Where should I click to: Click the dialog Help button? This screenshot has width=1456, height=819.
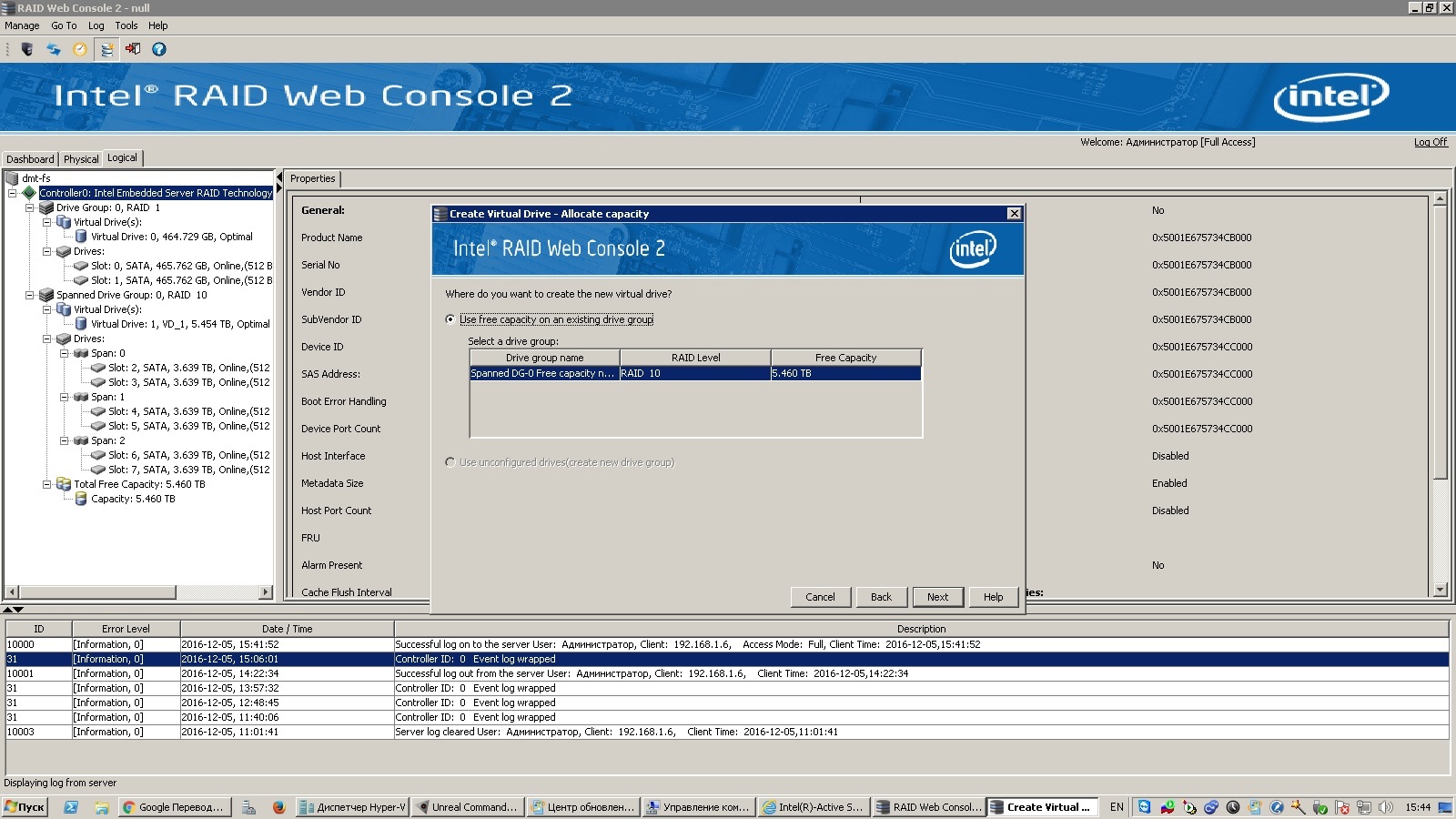point(993,597)
